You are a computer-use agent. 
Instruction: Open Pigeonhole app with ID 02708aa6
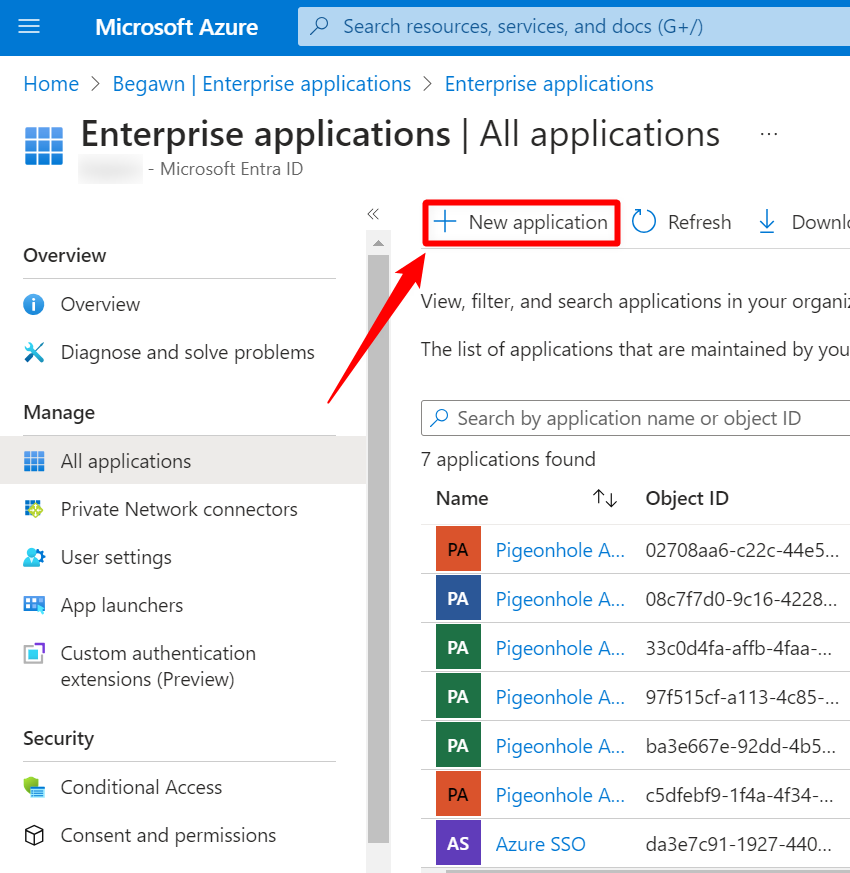click(560, 550)
